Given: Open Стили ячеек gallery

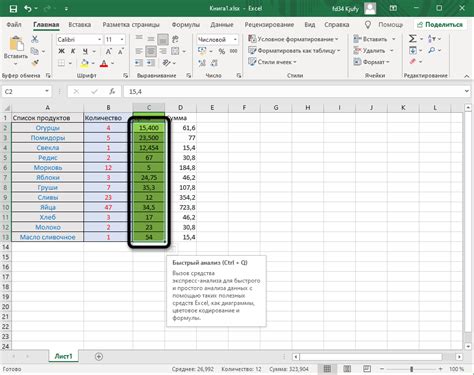Looking at the screenshot, I should click(272, 62).
